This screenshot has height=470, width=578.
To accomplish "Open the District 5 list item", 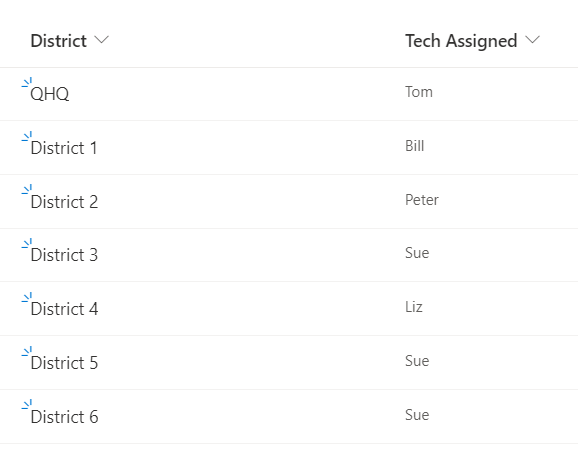I will coord(65,363).
